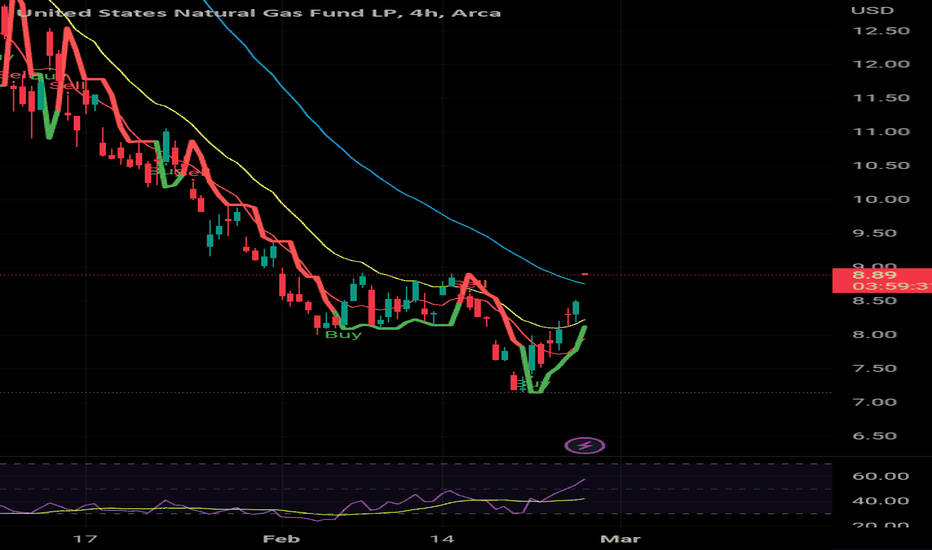Click the Mar label on time axis

(621, 539)
